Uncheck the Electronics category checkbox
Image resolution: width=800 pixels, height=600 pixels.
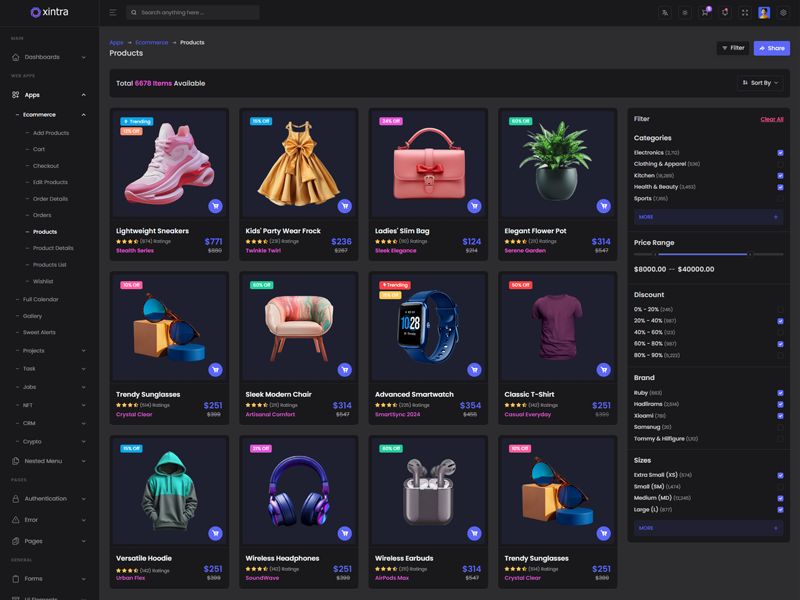pos(780,153)
